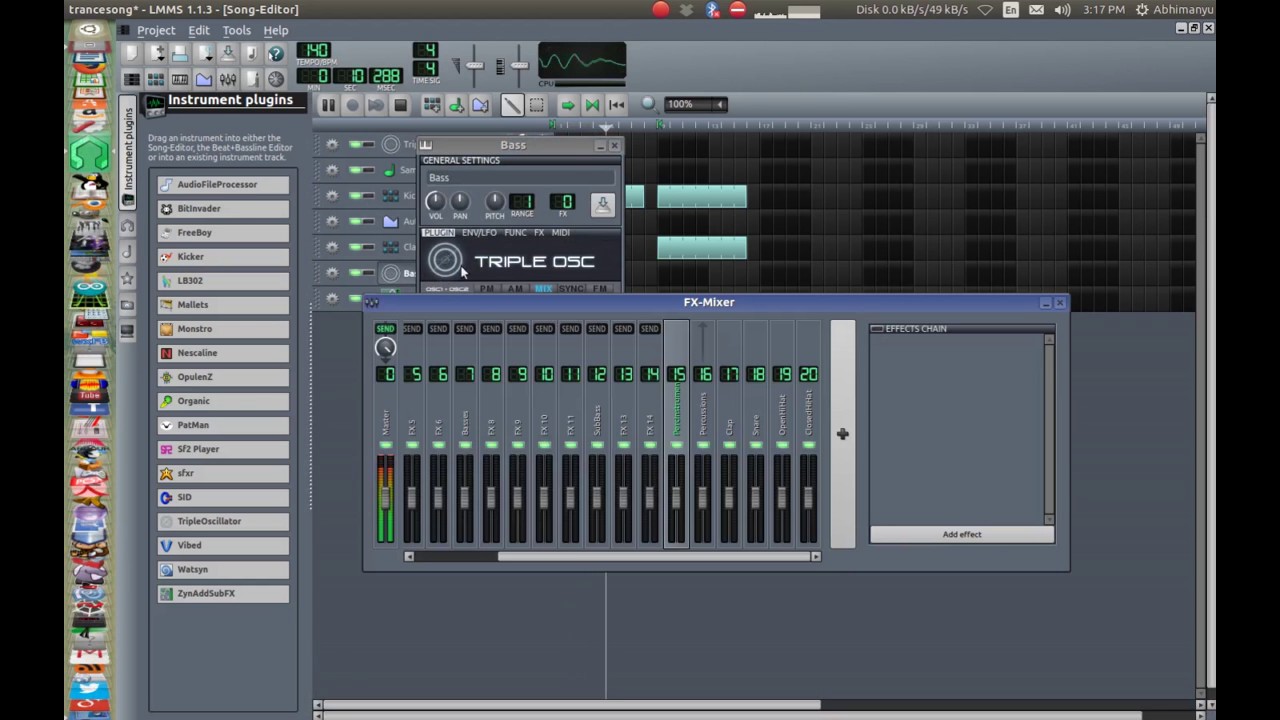Viewport: 1280px width, 720px height.
Task: Open the What's This help icon
Action: tap(276, 54)
